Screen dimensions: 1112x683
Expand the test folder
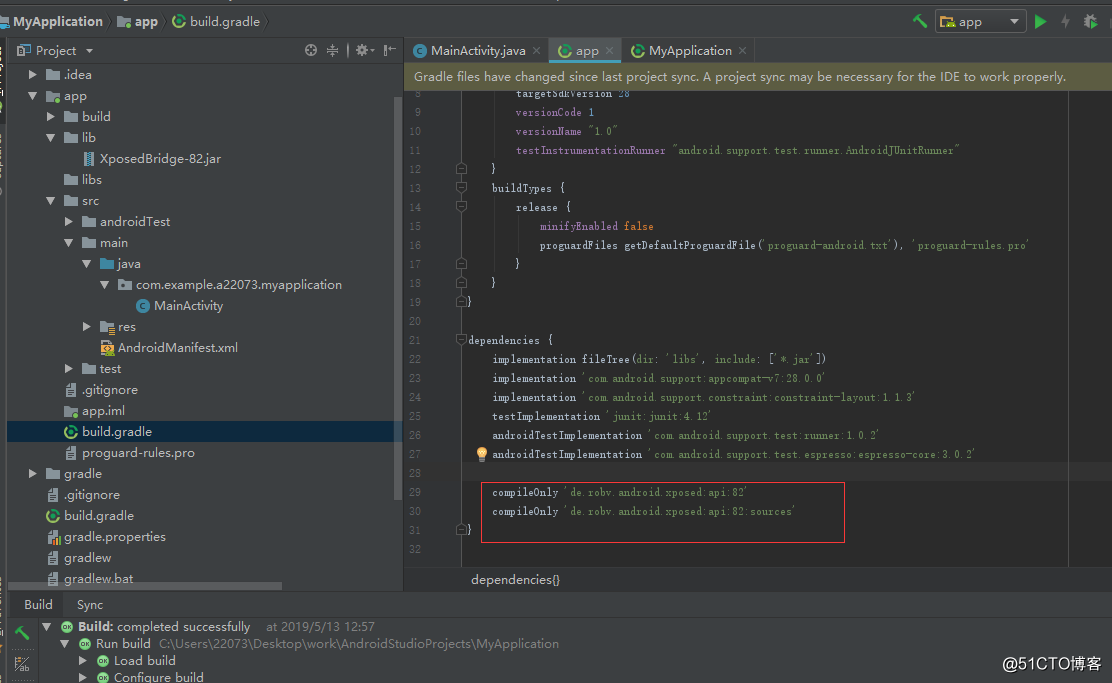point(69,369)
